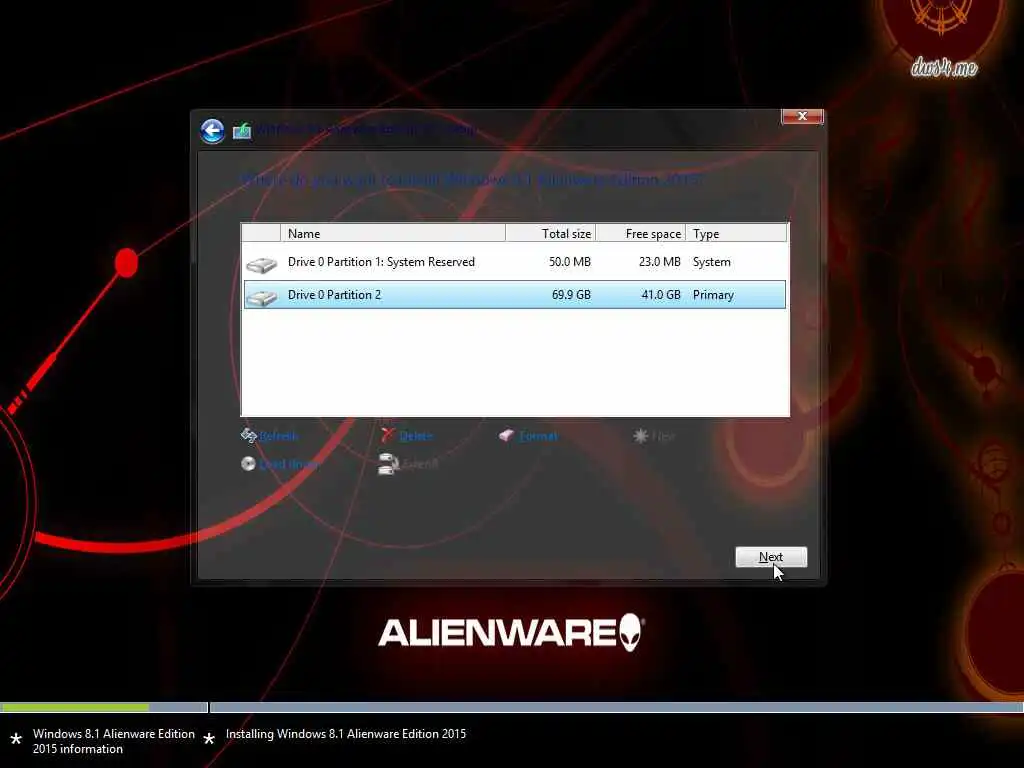Click the 41.0 GB free space cell
1024x768 pixels.
(661, 295)
